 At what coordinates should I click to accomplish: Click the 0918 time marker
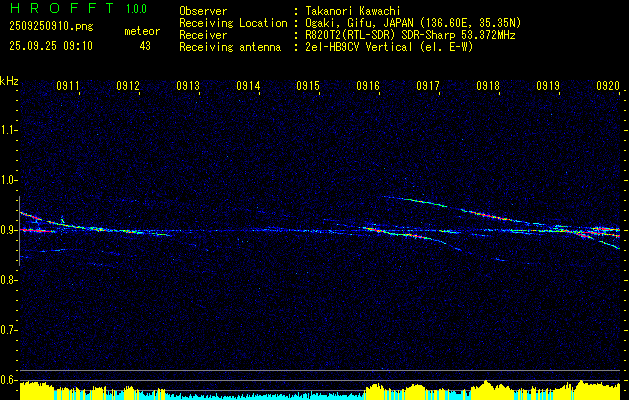[488, 85]
